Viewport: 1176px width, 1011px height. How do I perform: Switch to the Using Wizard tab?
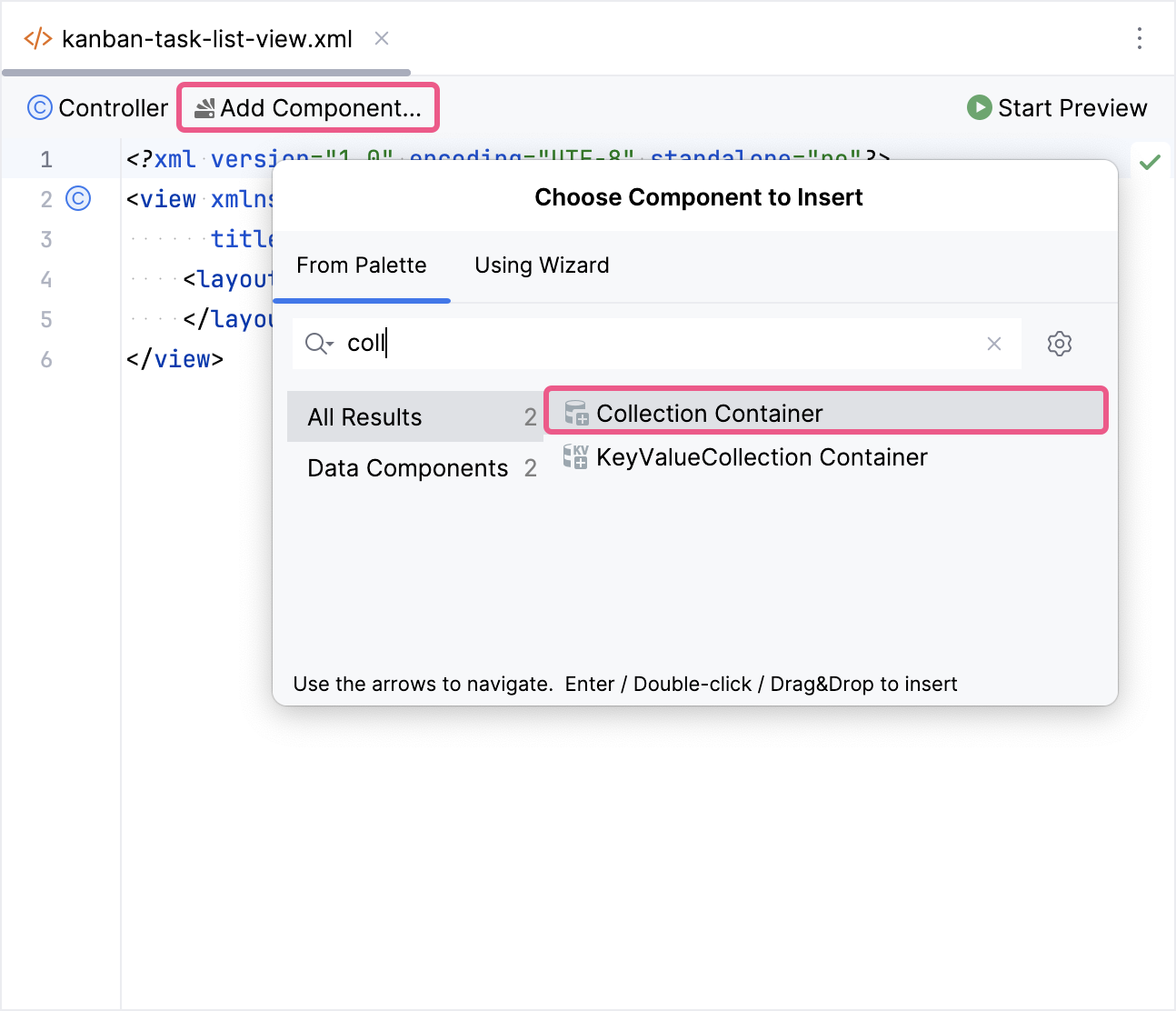click(541, 265)
